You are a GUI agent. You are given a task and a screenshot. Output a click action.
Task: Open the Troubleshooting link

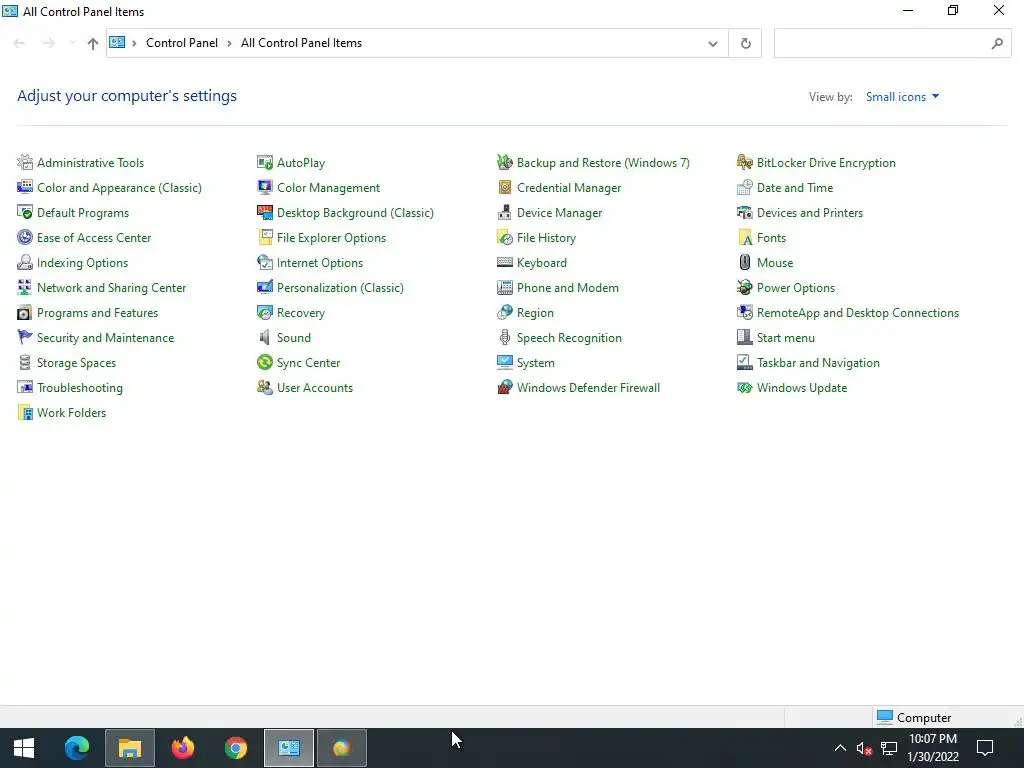(80, 388)
